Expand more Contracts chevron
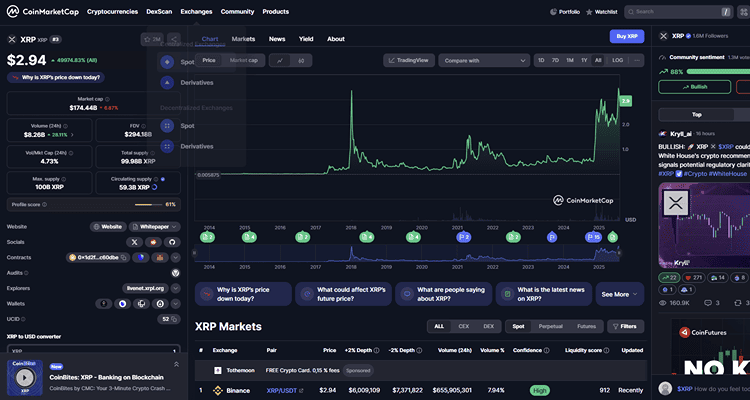The width and height of the screenshot is (750, 400). click(176, 257)
